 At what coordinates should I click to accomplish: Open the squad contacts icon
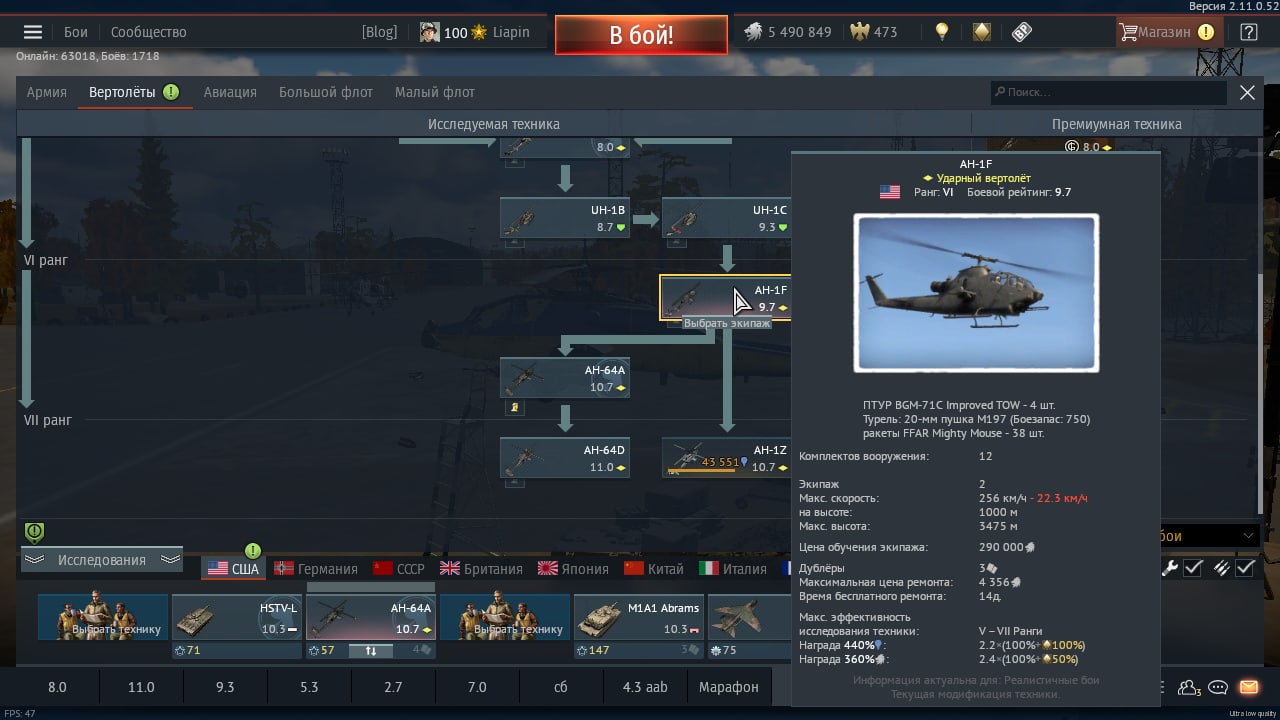click(1189, 687)
